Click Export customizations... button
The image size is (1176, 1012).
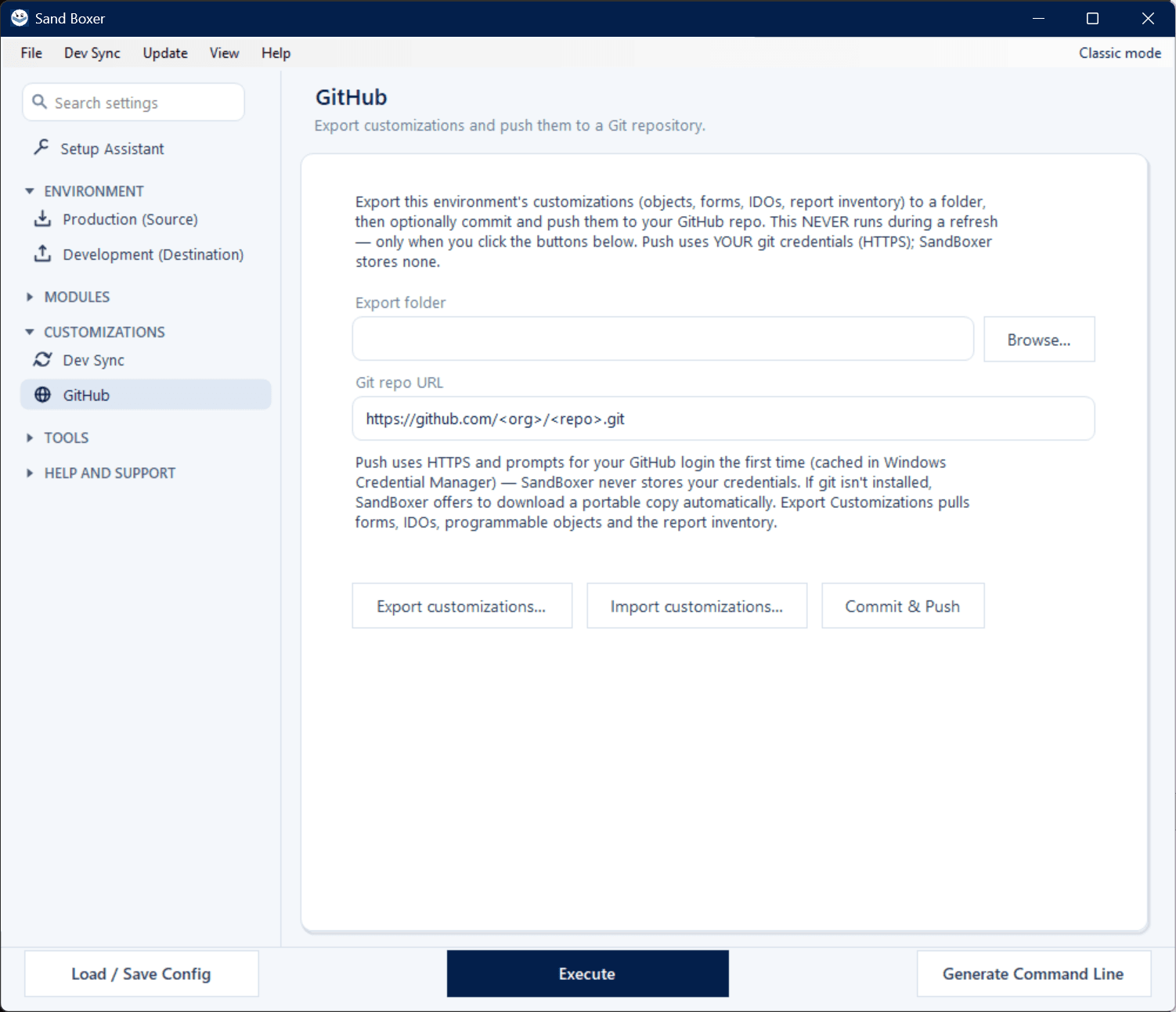(x=462, y=606)
